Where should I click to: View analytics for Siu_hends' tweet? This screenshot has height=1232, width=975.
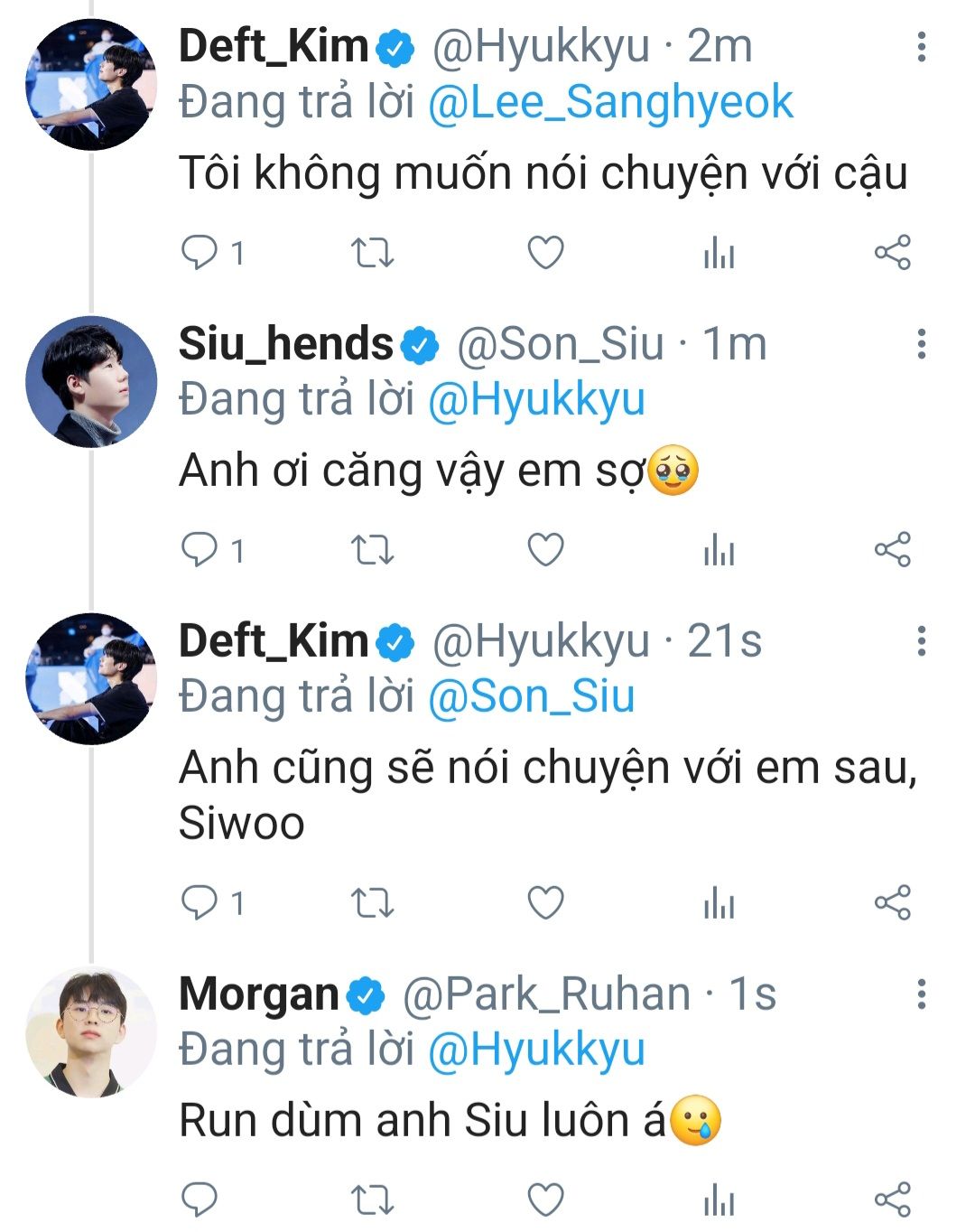[719, 549]
